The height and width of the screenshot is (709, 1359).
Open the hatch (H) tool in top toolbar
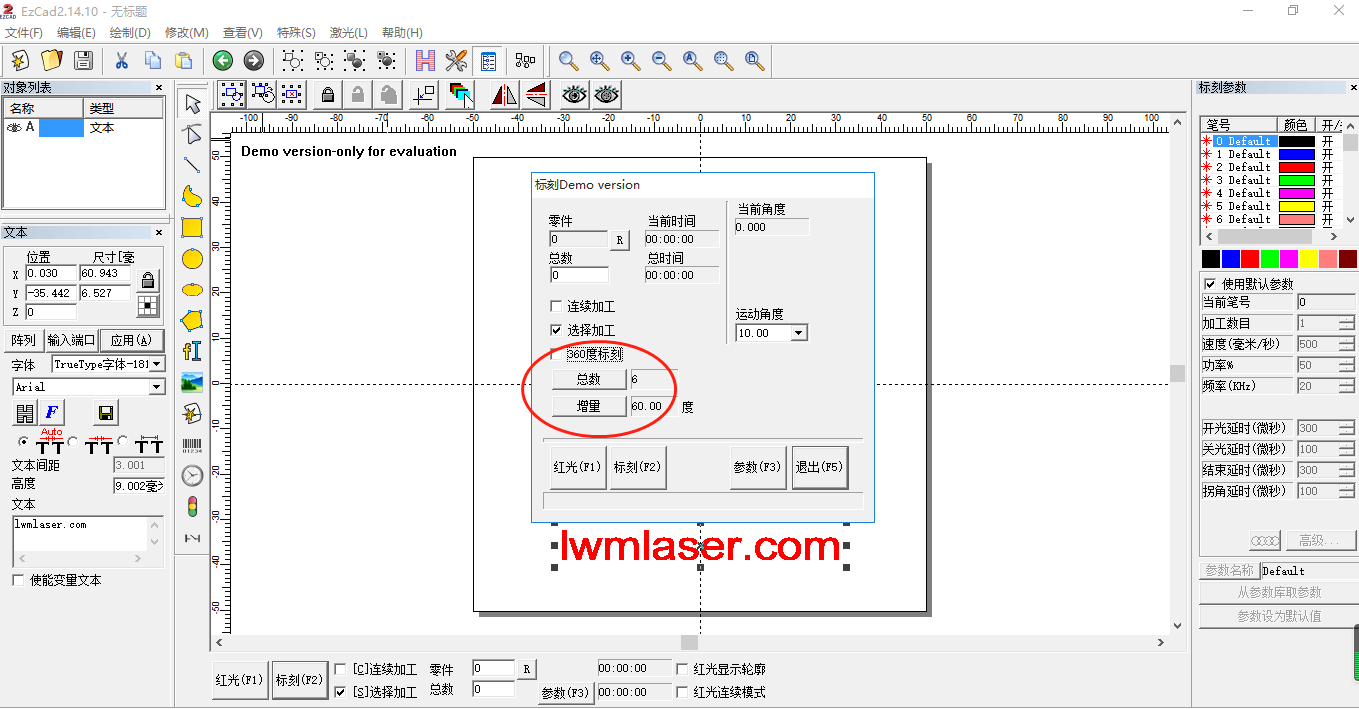pos(426,60)
